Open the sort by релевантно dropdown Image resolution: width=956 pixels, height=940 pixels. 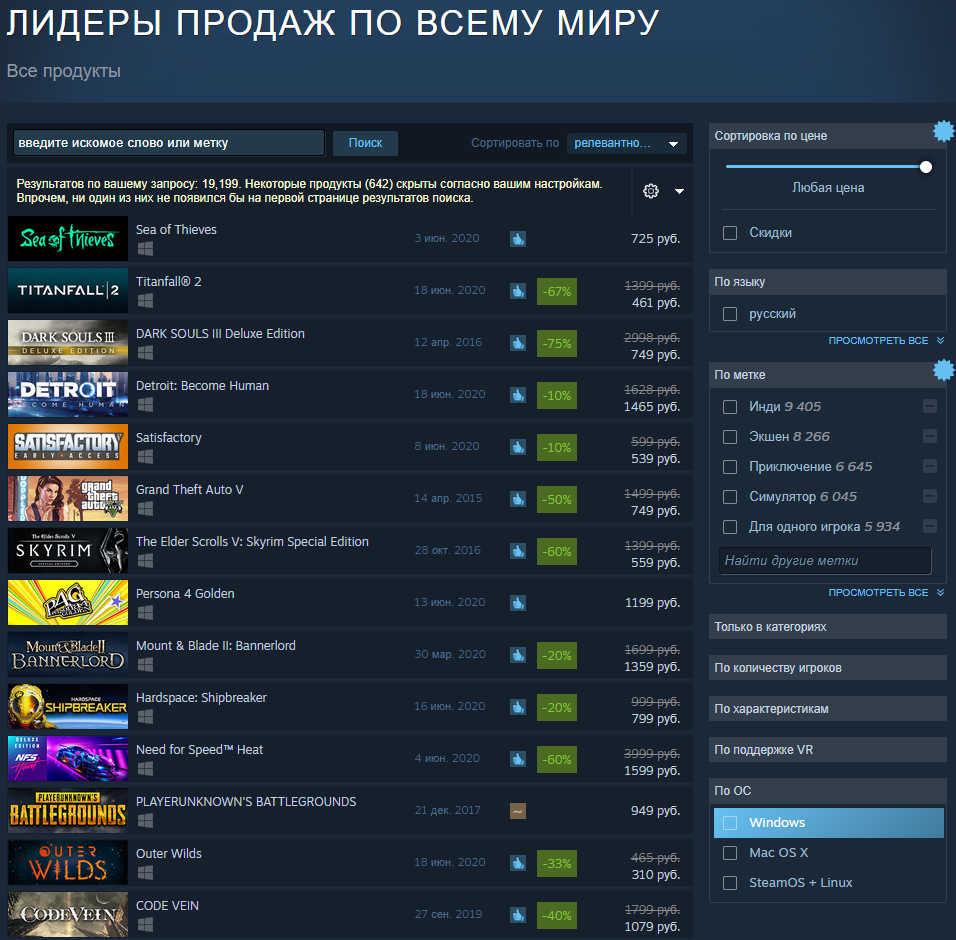pyautogui.click(x=626, y=143)
